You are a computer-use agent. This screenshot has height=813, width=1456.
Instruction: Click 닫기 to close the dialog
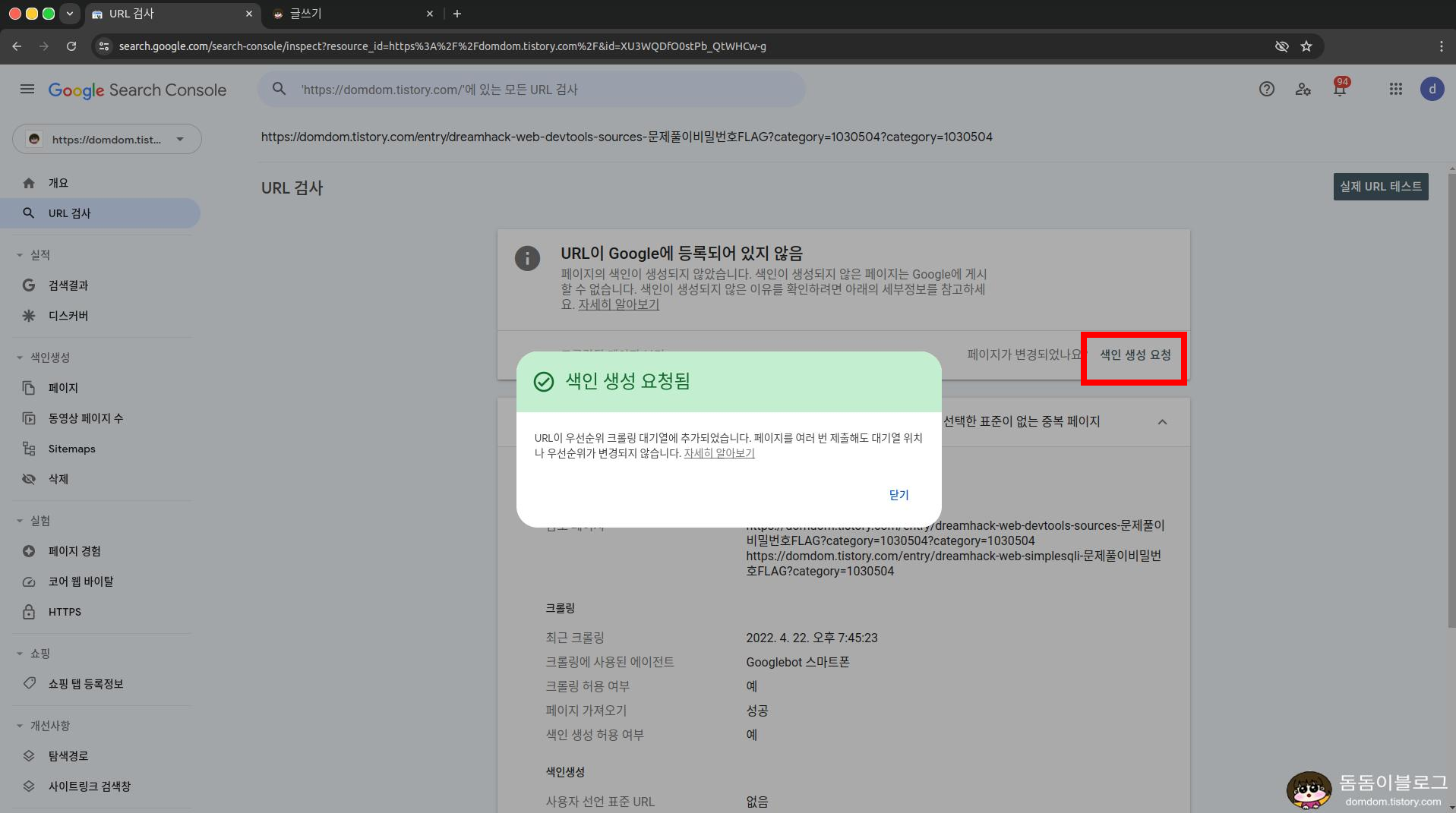[x=899, y=495]
